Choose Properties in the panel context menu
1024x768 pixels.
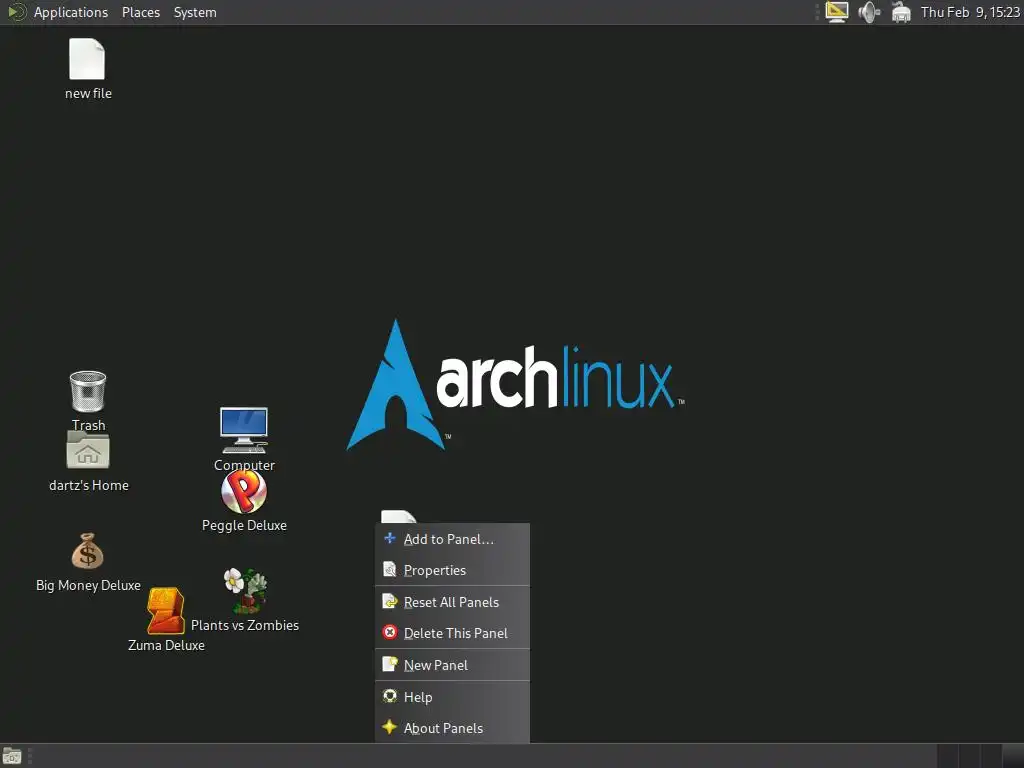tap(453, 570)
